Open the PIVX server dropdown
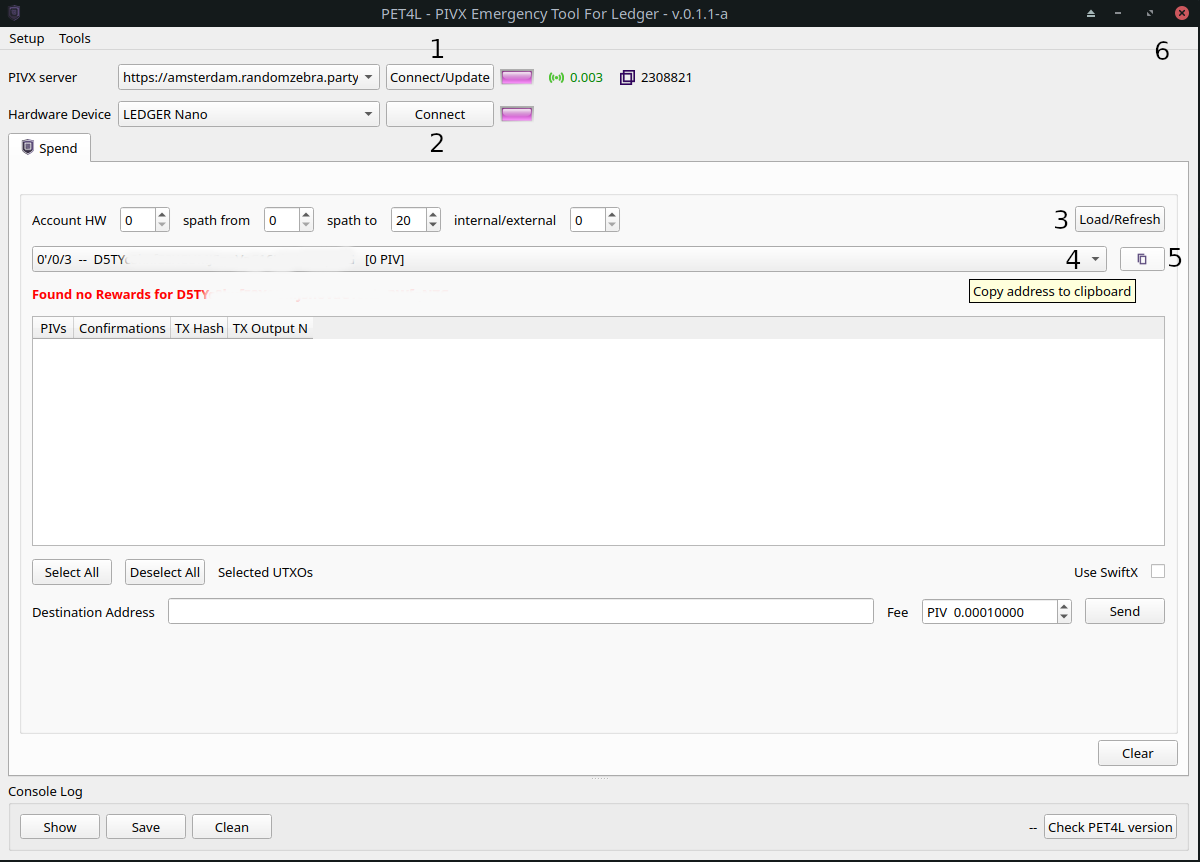The width and height of the screenshot is (1200, 862). click(368, 77)
